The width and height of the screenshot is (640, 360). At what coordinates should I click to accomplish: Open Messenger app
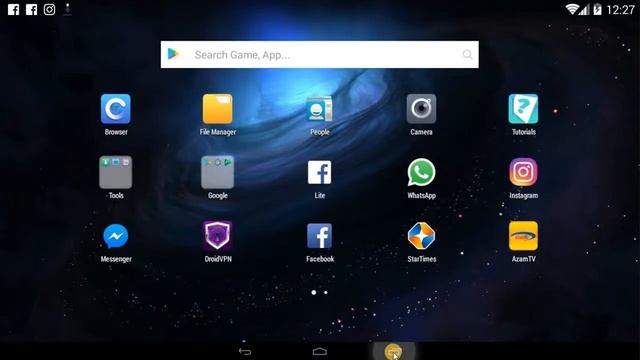(116, 236)
